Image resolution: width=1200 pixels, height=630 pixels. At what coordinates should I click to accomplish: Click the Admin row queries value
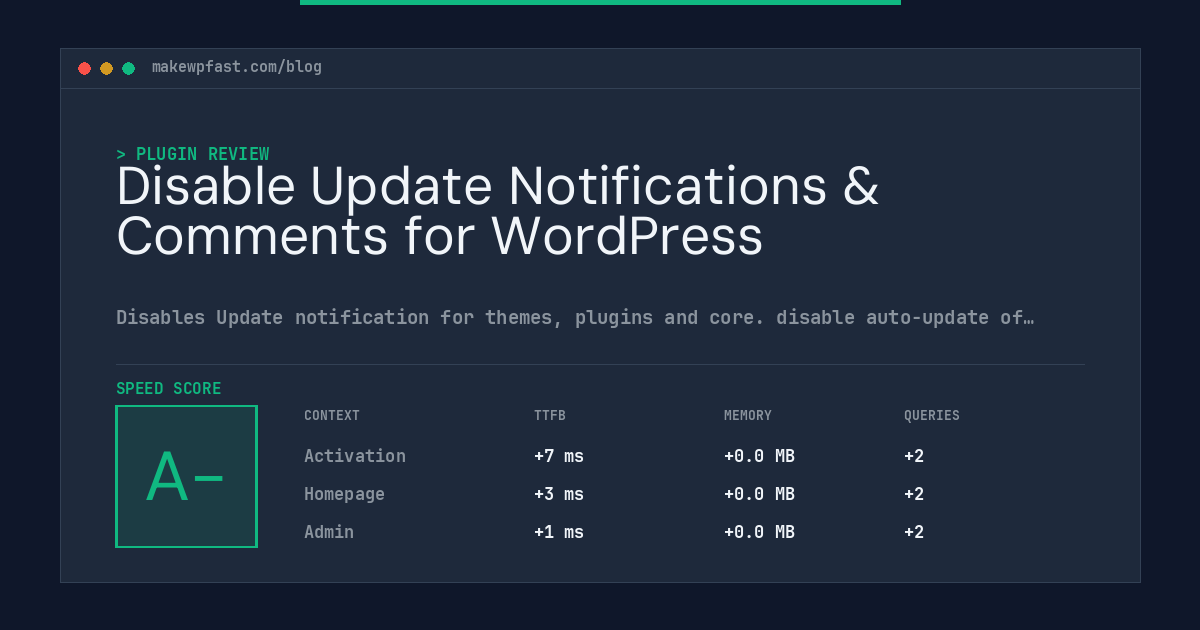pyautogui.click(x=914, y=532)
